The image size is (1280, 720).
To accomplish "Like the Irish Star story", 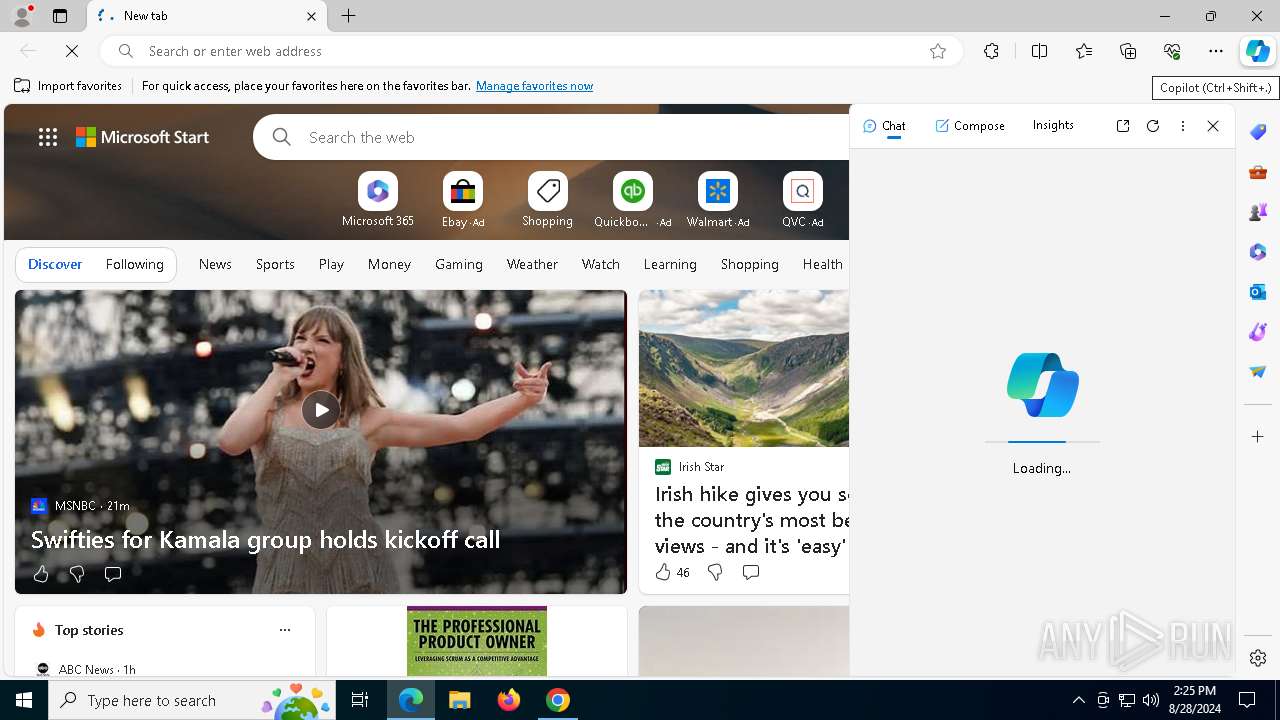I will pyautogui.click(x=672, y=572).
